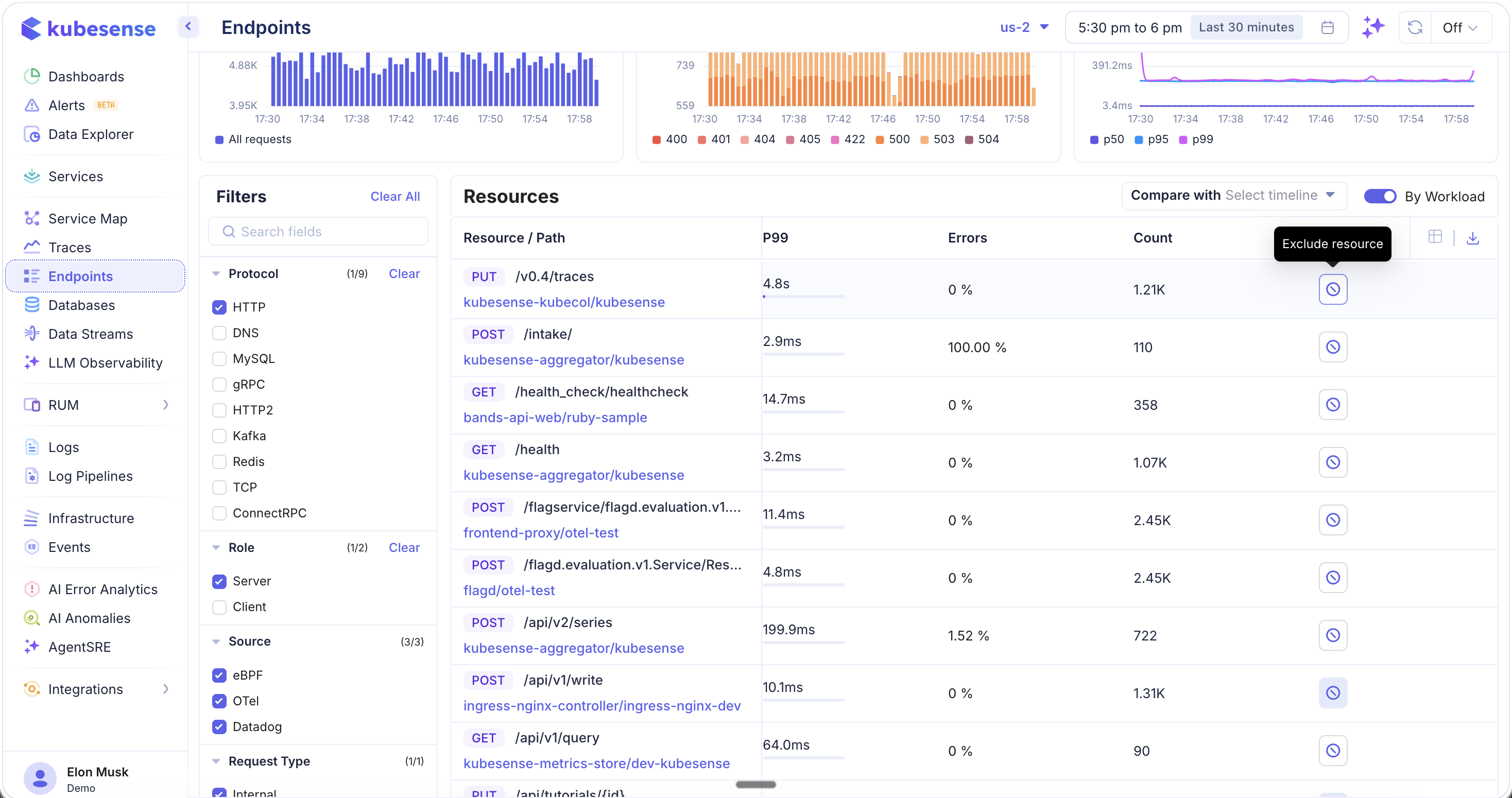Refresh data with the reload icon
Screen dimensions: 1512x798
[x=1415, y=28]
